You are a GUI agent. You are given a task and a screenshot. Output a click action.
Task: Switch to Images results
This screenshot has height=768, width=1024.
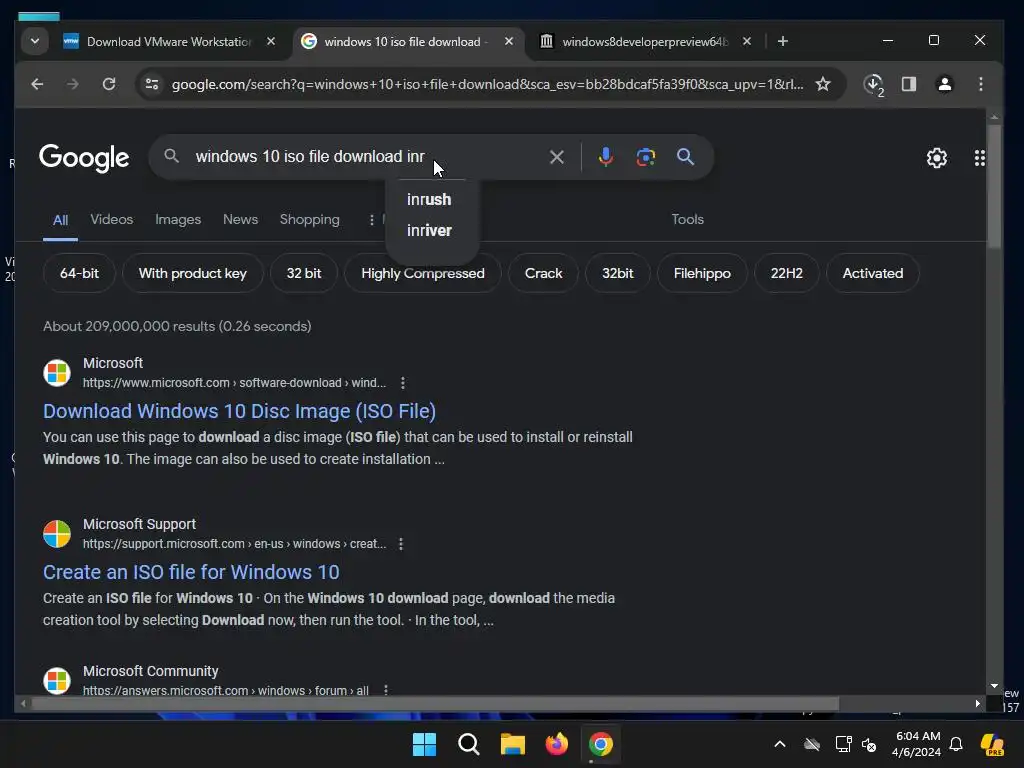click(x=178, y=219)
